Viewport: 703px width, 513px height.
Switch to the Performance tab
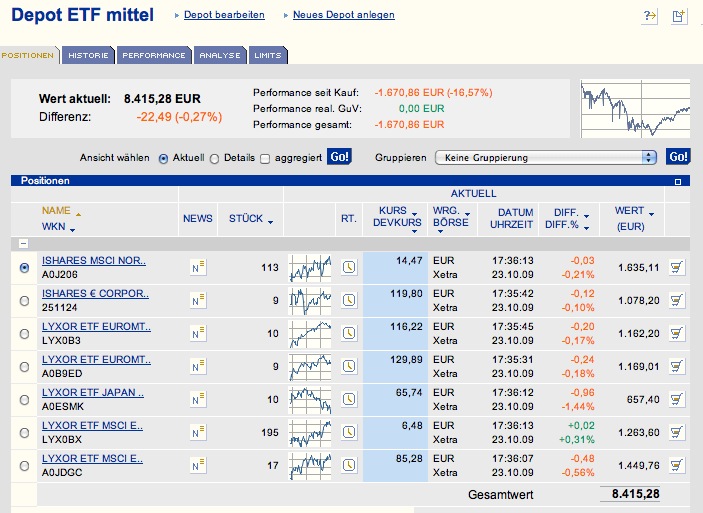[x=154, y=56]
